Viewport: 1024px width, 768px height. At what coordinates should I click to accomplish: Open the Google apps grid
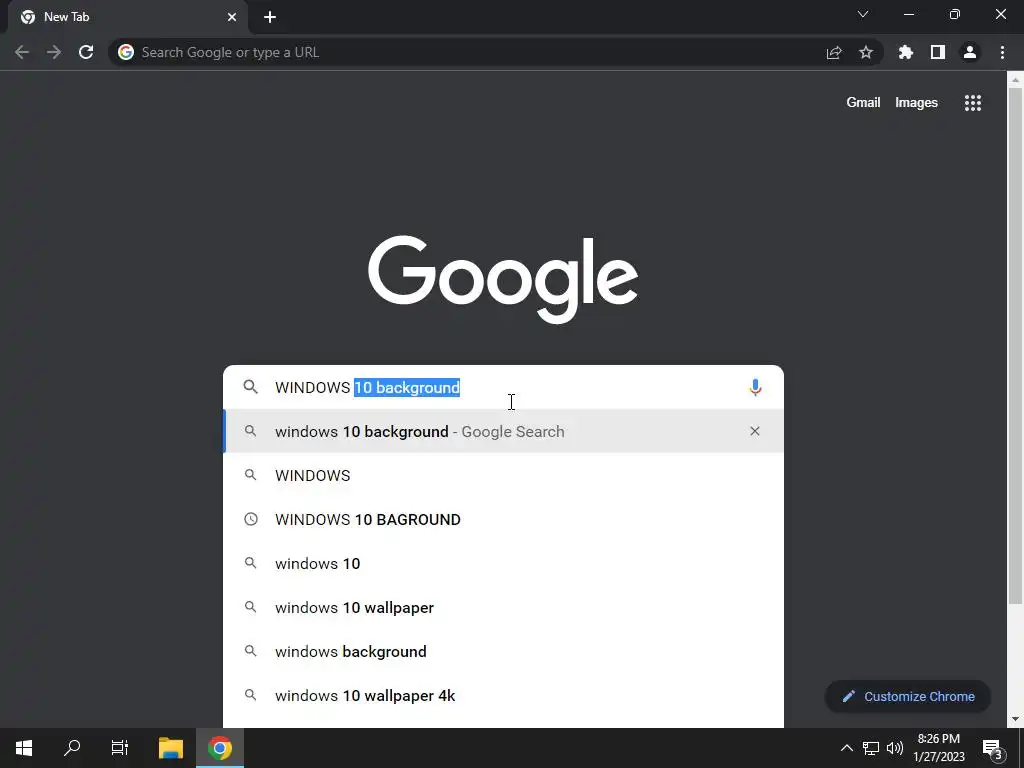click(973, 103)
